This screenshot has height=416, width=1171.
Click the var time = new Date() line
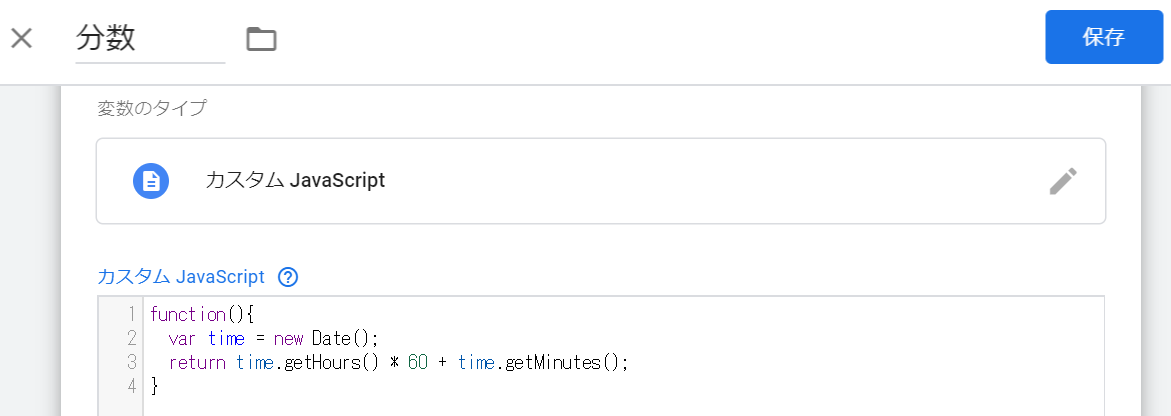(x=275, y=338)
